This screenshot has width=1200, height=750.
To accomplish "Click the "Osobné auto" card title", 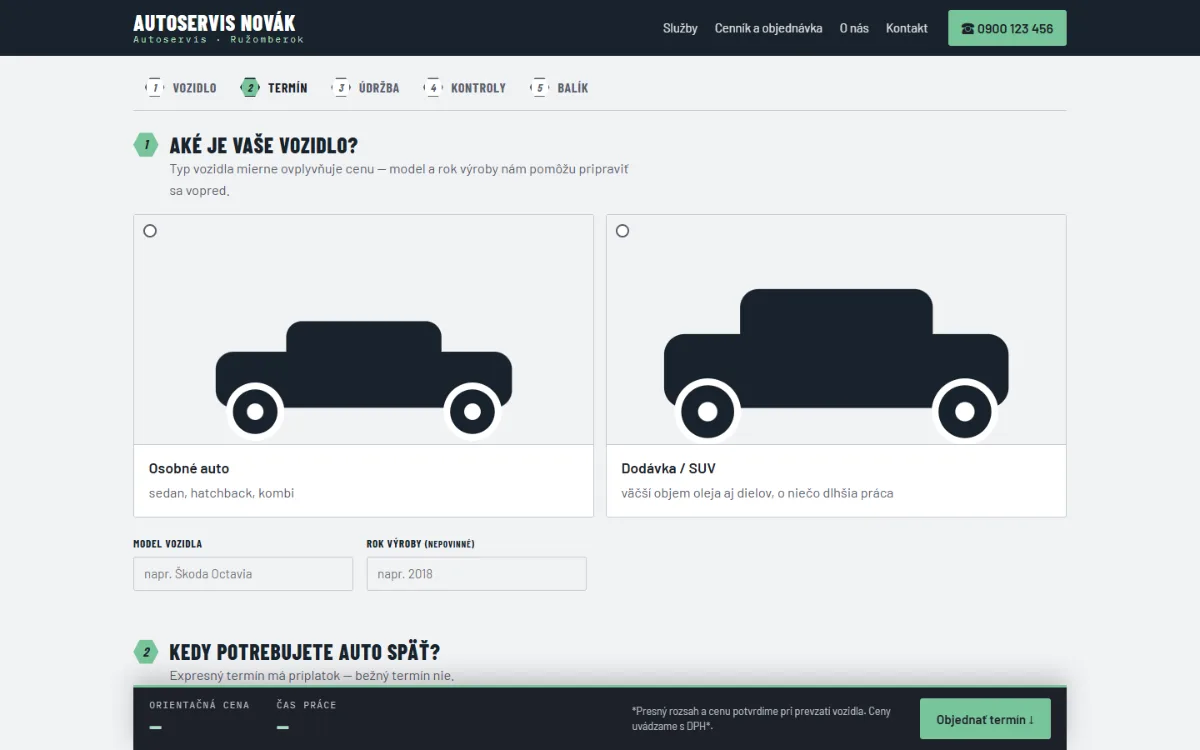I will (x=189, y=468).
